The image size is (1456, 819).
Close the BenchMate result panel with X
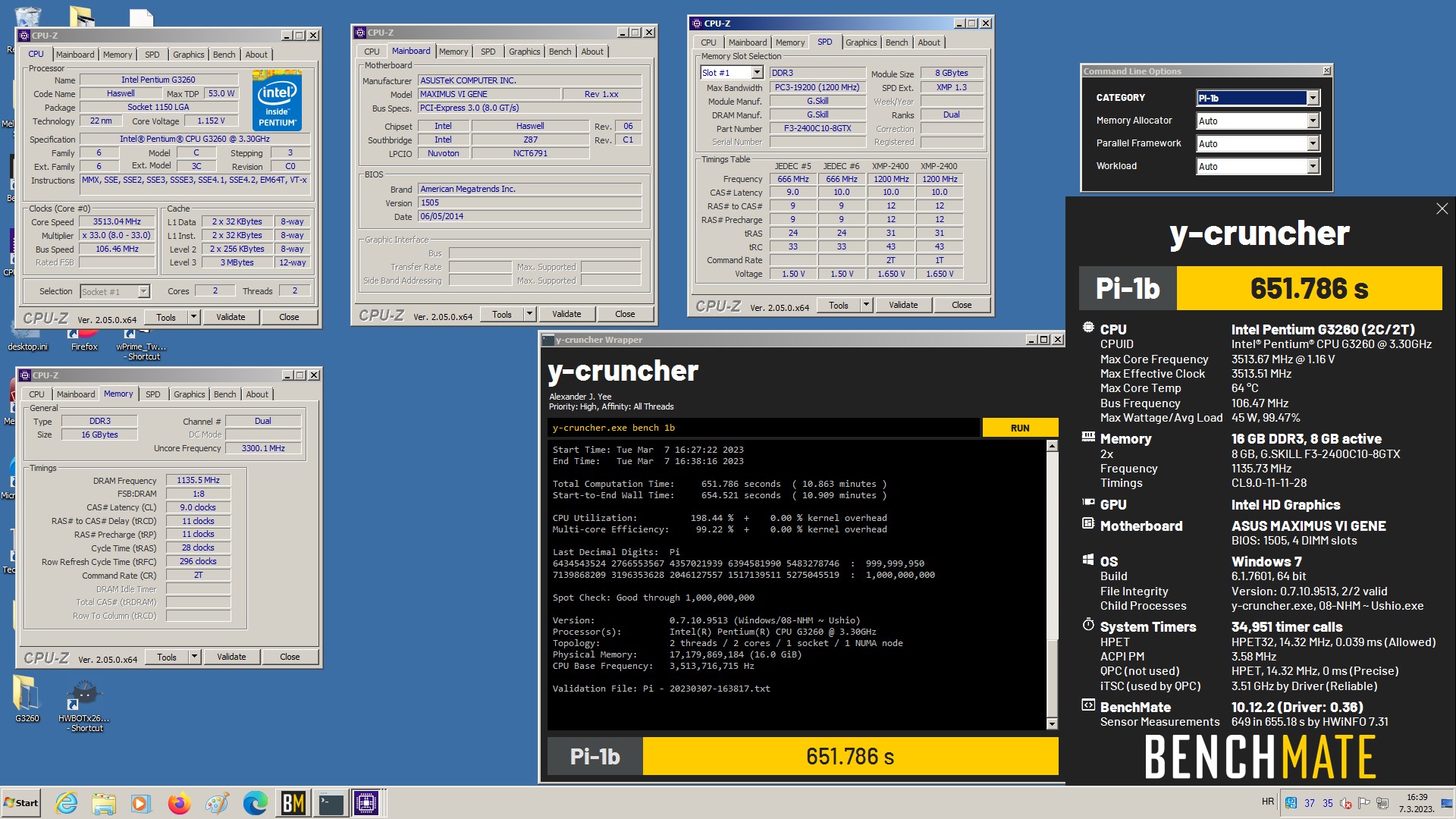(1442, 209)
